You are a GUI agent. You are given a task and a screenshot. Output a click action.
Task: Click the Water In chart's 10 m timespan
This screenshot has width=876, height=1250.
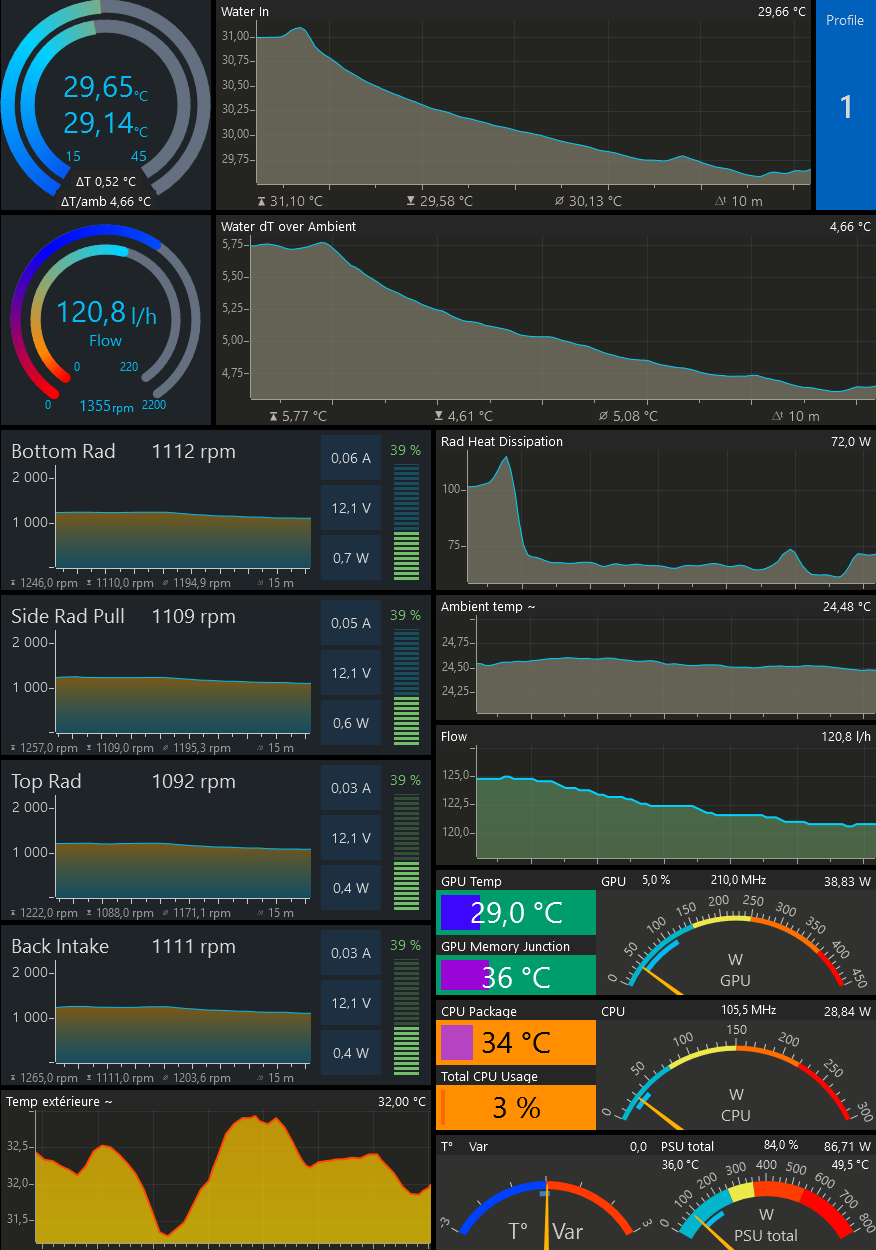coord(748,201)
